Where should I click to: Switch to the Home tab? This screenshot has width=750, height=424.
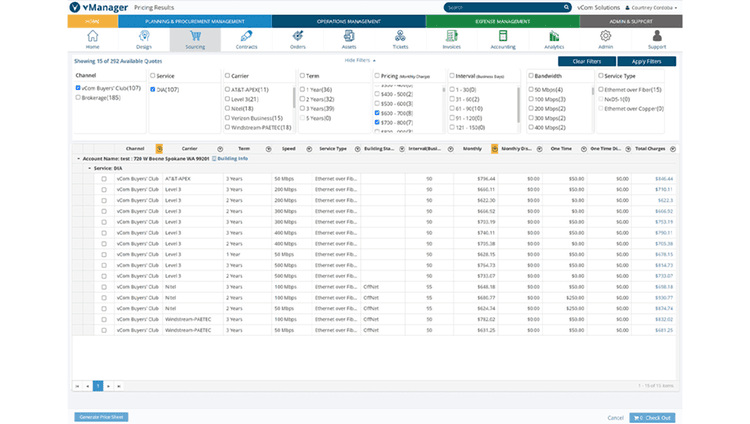(x=93, y=22)
